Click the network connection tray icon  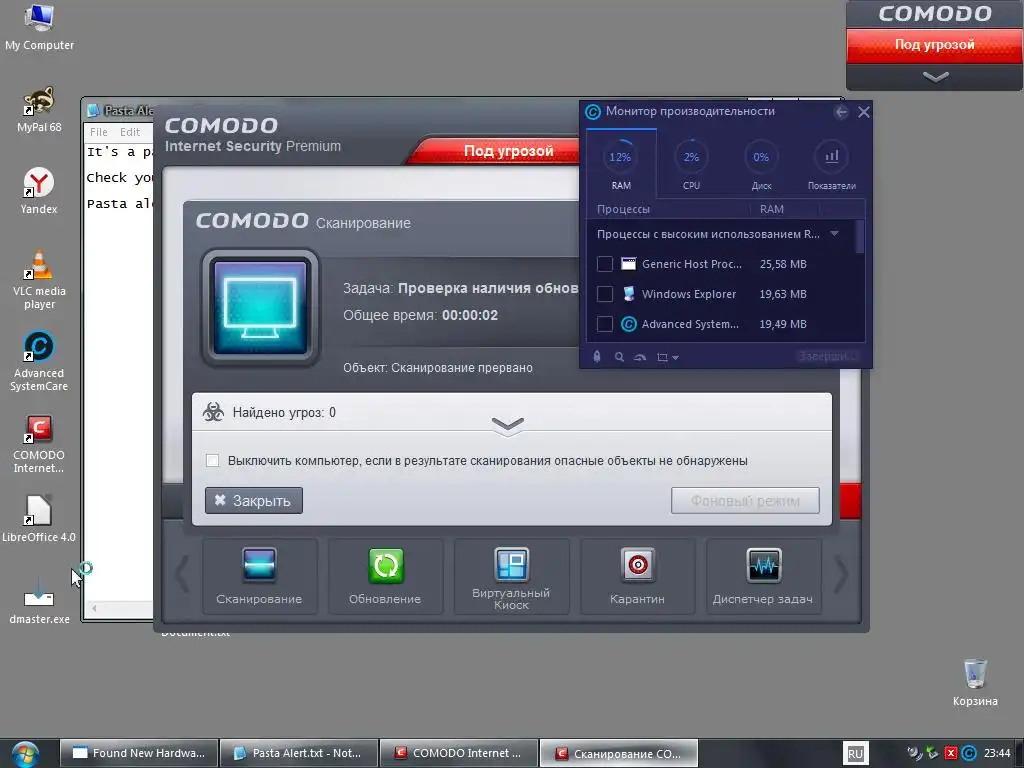pos(915,754)
